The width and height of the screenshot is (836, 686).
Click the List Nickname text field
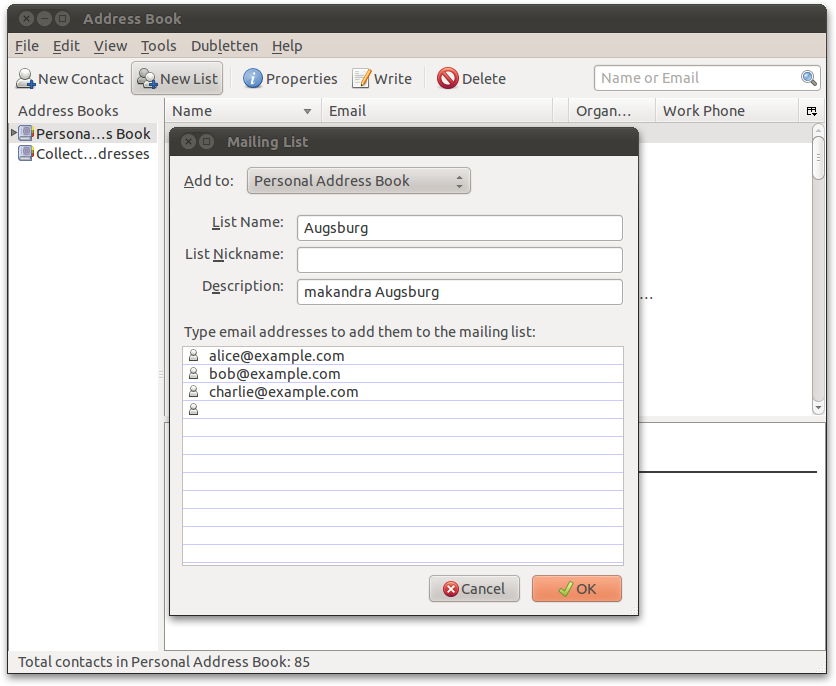pyautogui.click(x=459, y=260)
